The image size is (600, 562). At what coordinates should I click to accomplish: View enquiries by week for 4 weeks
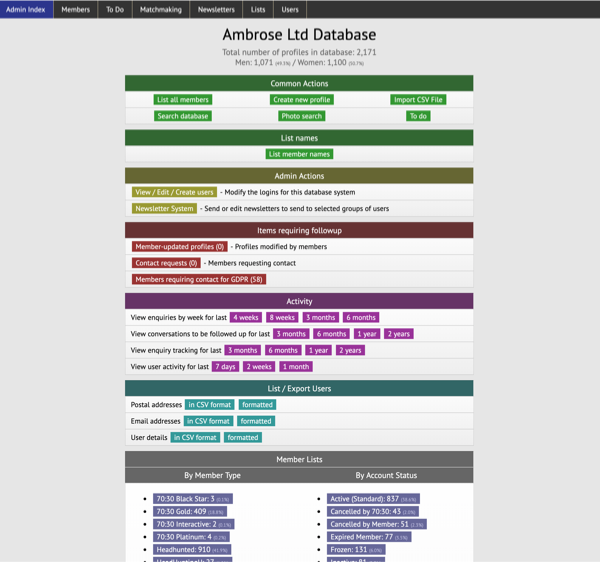[x=246, y=318]
